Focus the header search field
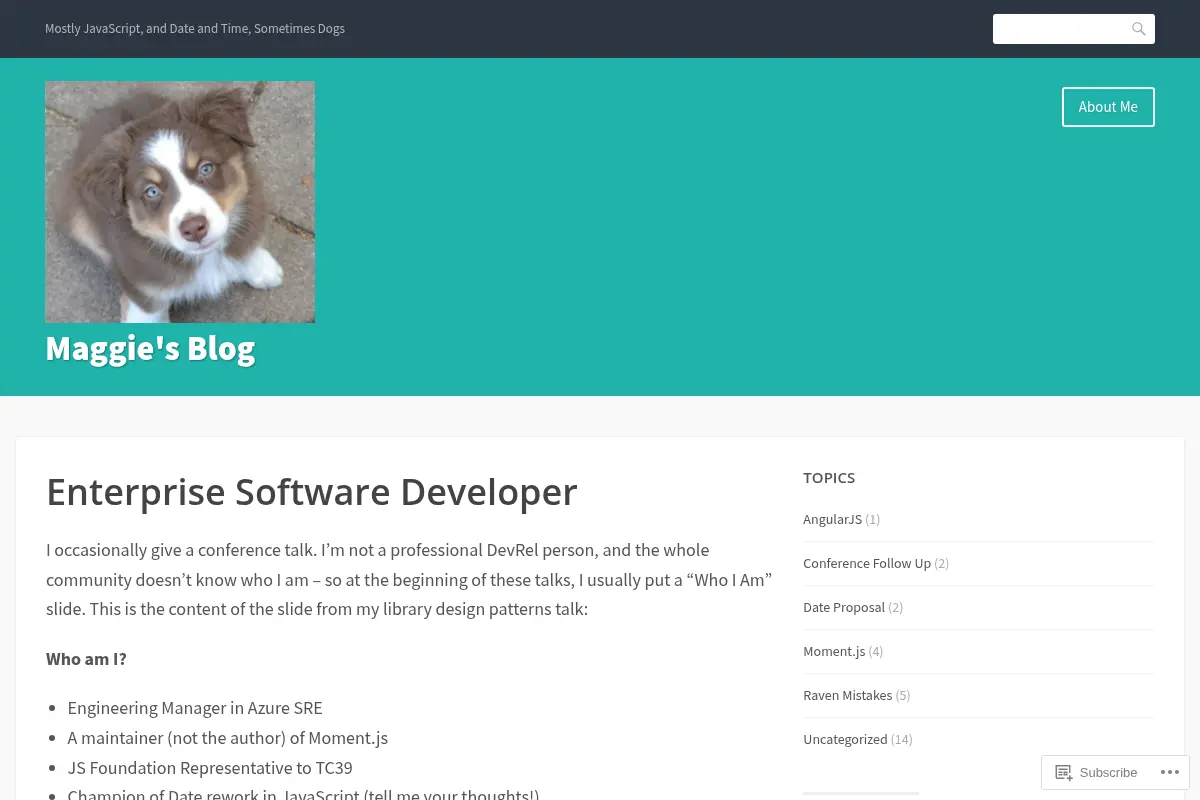This screenshot has width=1200, height=800. [1073, 29]
